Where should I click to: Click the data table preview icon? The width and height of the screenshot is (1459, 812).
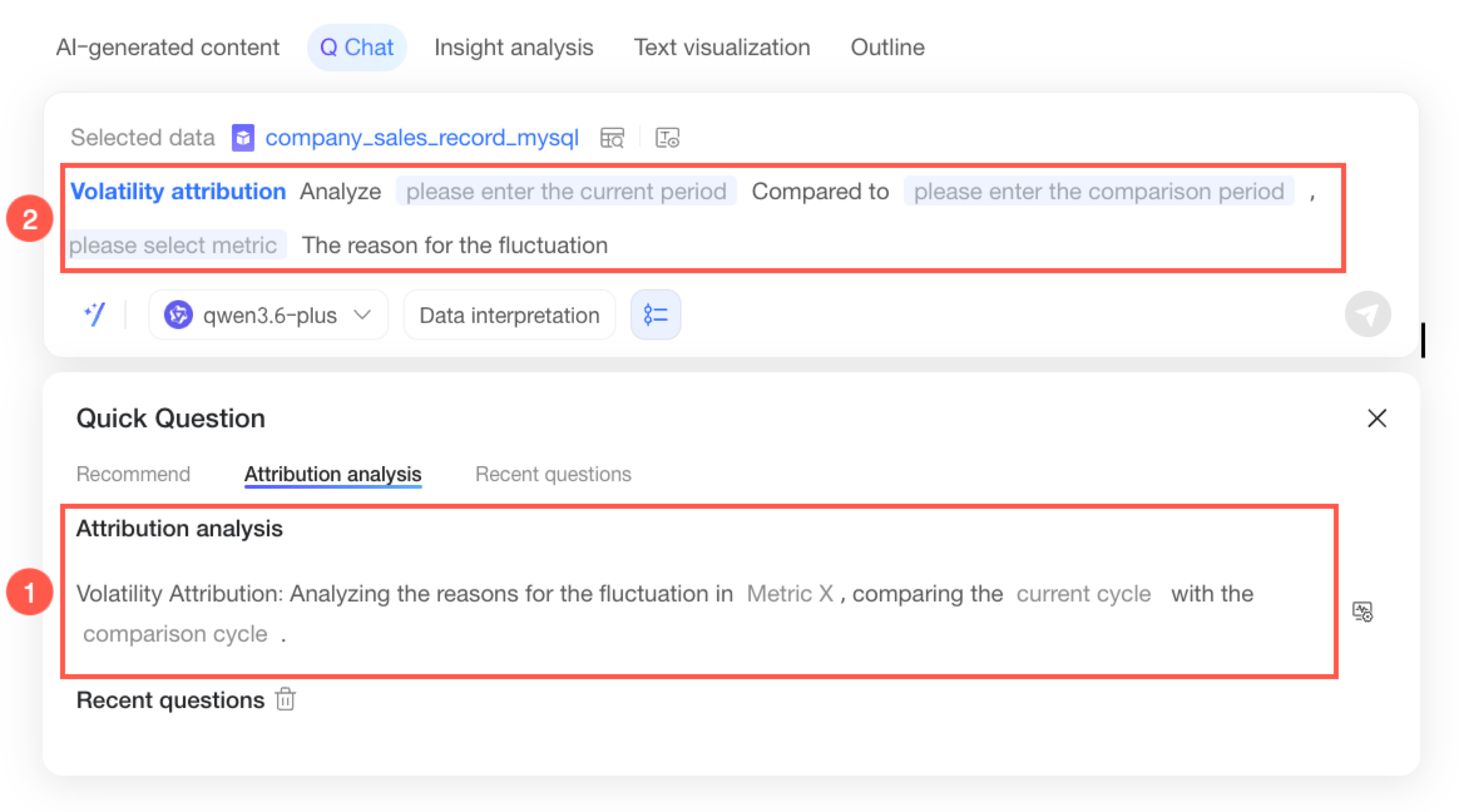coord(612,137)
